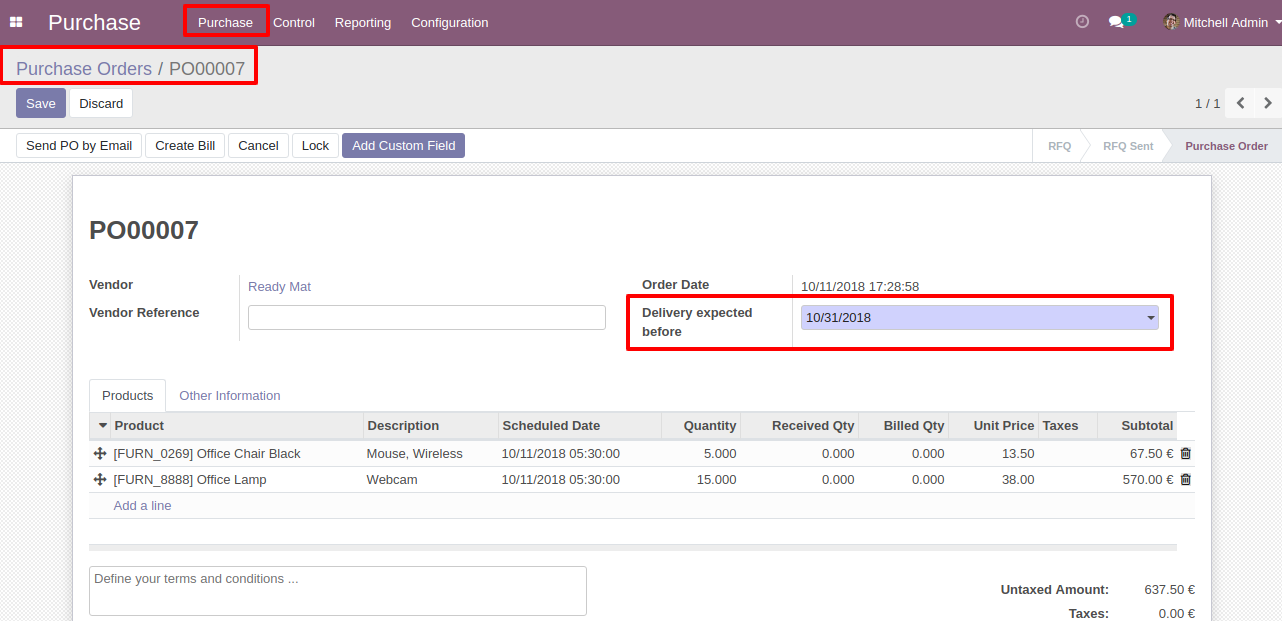Viewport: 1282px width, 621px height.
Task: Click the Discard button
Action: (x=101, y=103)
